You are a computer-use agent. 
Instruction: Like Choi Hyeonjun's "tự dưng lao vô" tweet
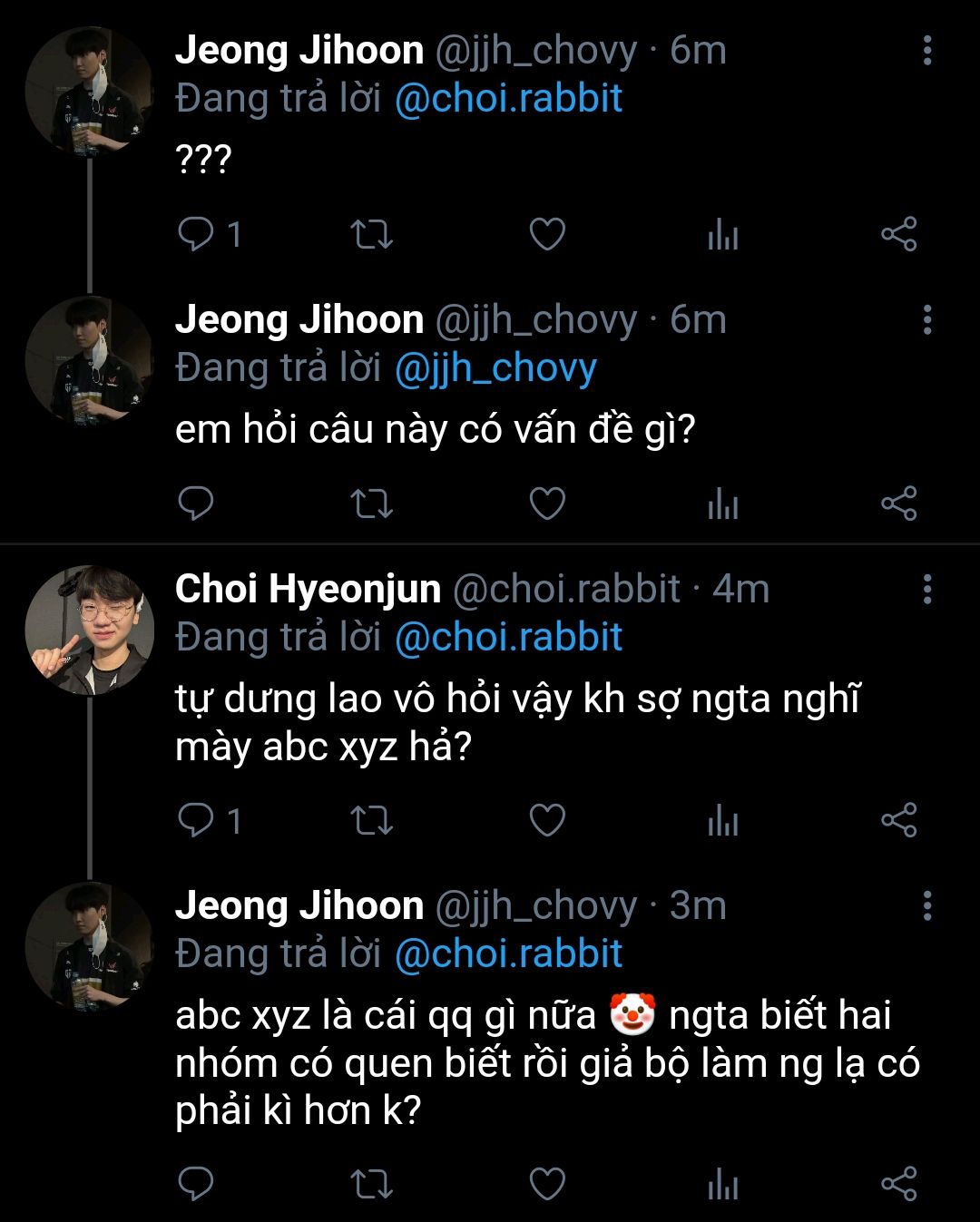coord(547,820)
